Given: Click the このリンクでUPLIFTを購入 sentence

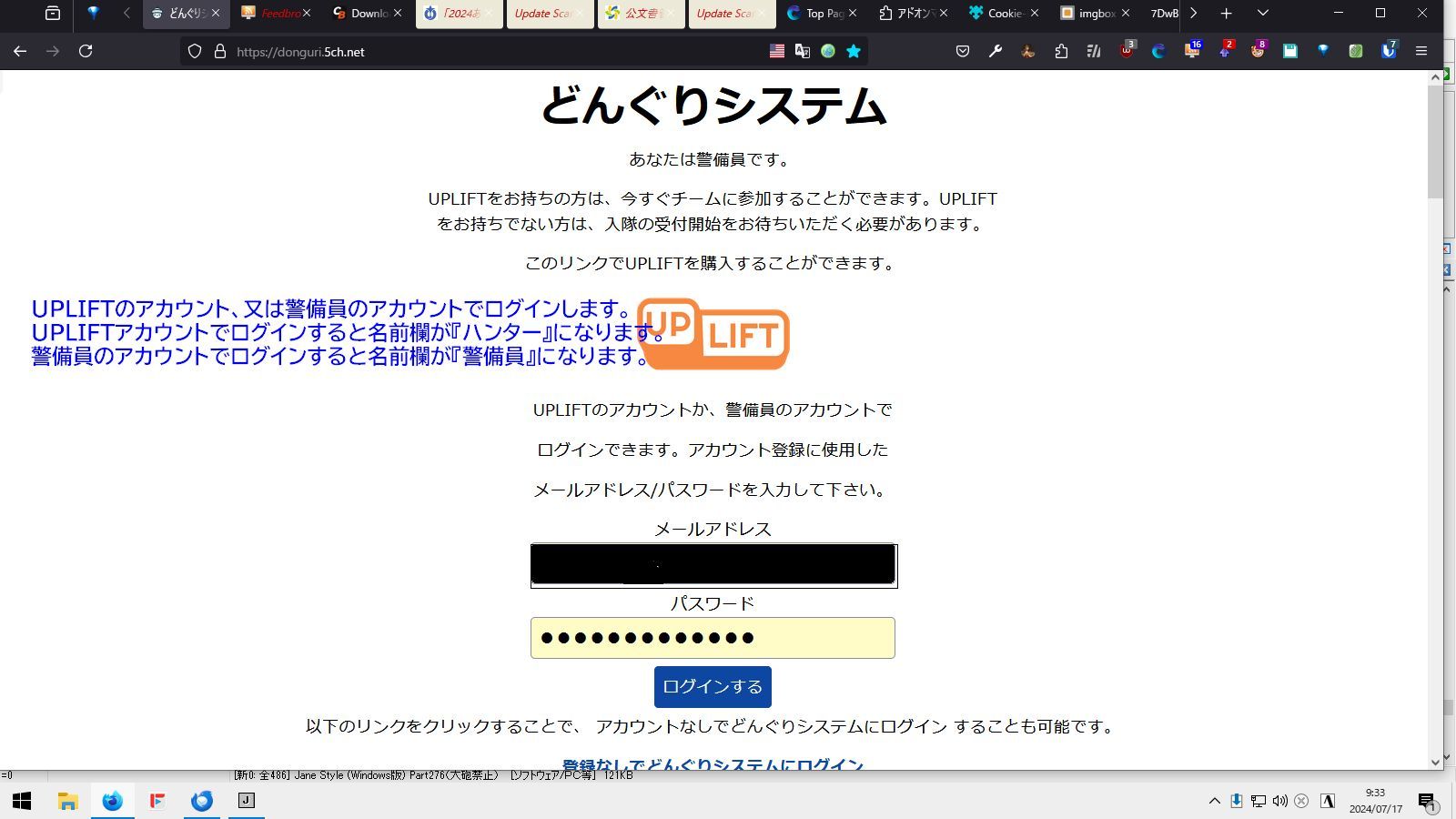Looking at the screenshot, I should [713, 263].
